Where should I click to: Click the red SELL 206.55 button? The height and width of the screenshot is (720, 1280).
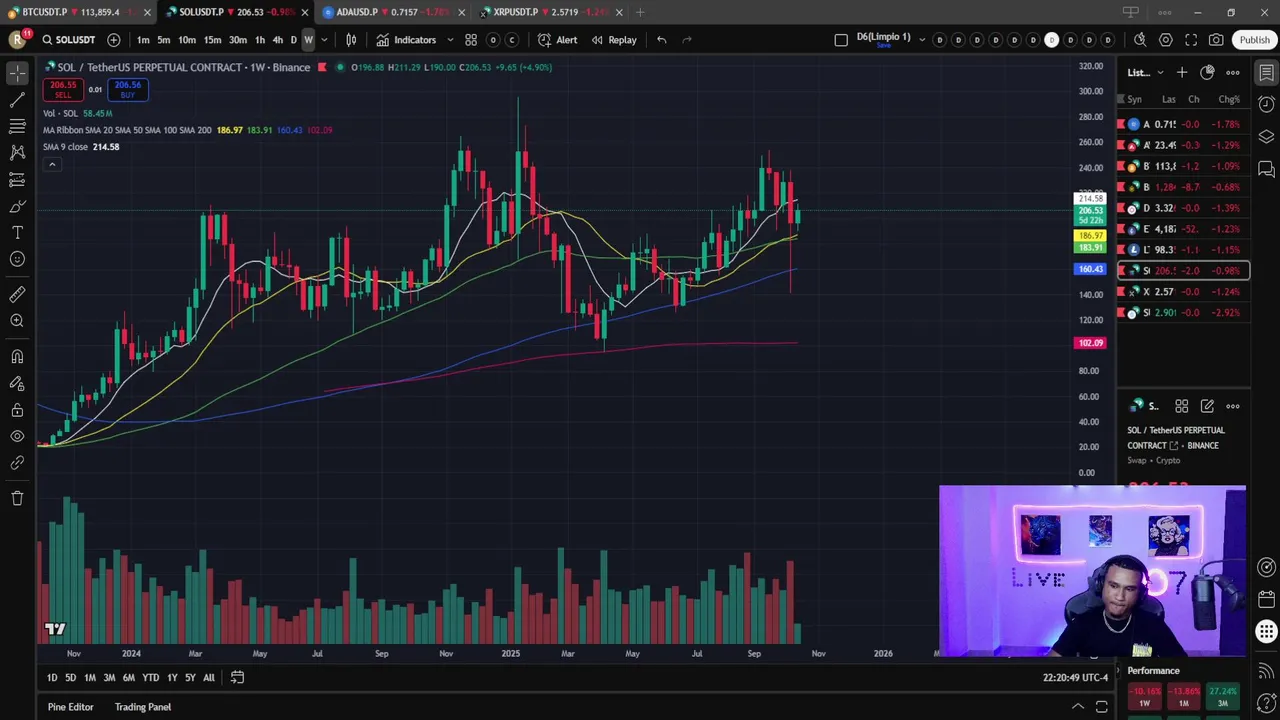click(62, 89)
